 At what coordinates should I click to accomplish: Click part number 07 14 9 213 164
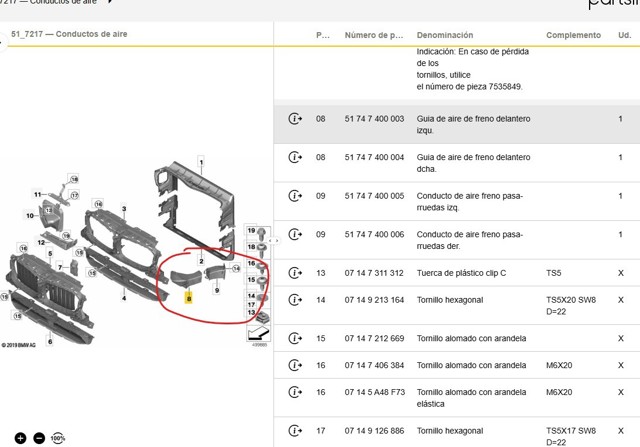(x=374, y=300)
